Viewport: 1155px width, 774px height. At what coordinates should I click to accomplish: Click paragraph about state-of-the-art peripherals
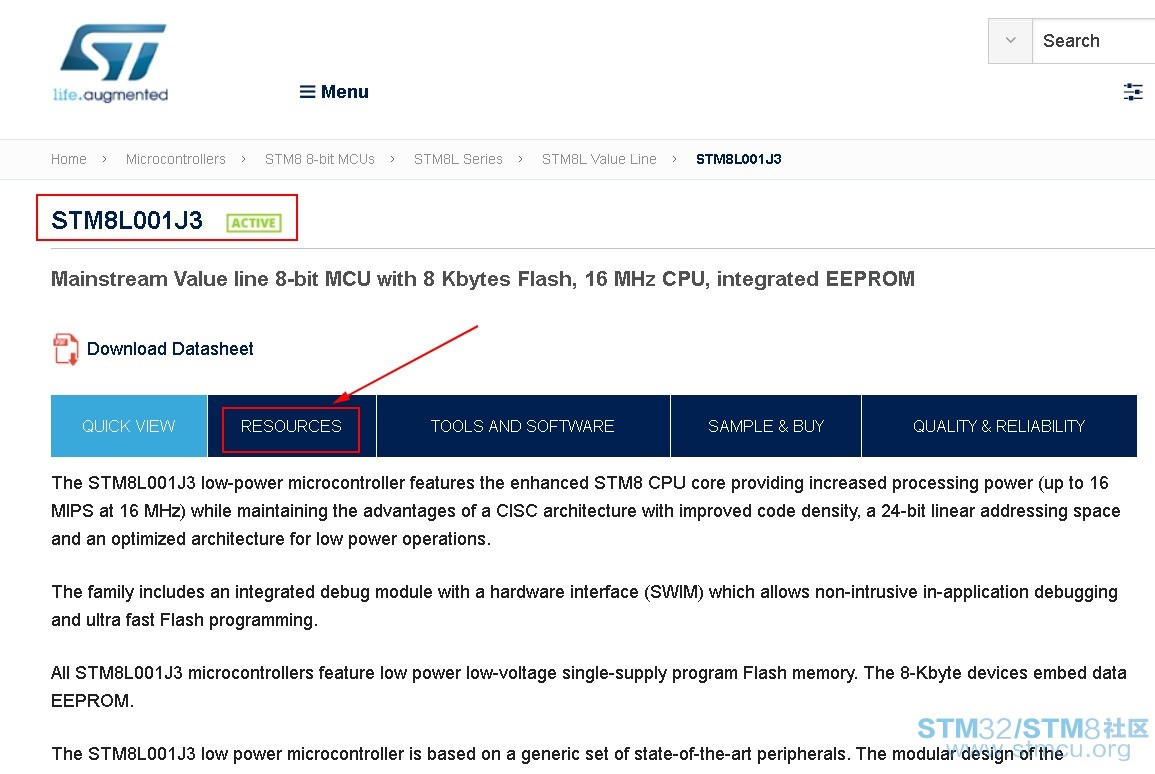point(558,753)
